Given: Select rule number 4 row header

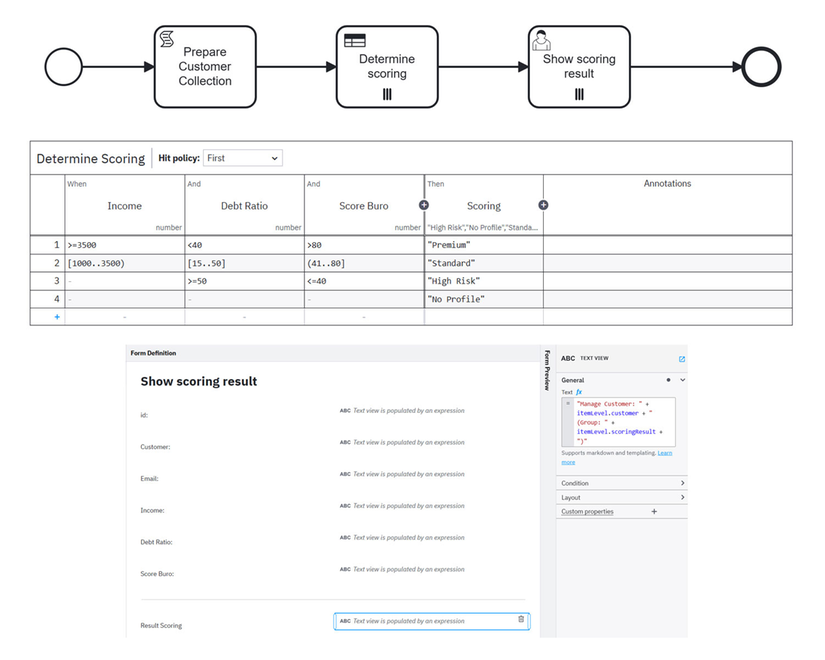Looking at the screenshot, I should [x=47, y=299].
